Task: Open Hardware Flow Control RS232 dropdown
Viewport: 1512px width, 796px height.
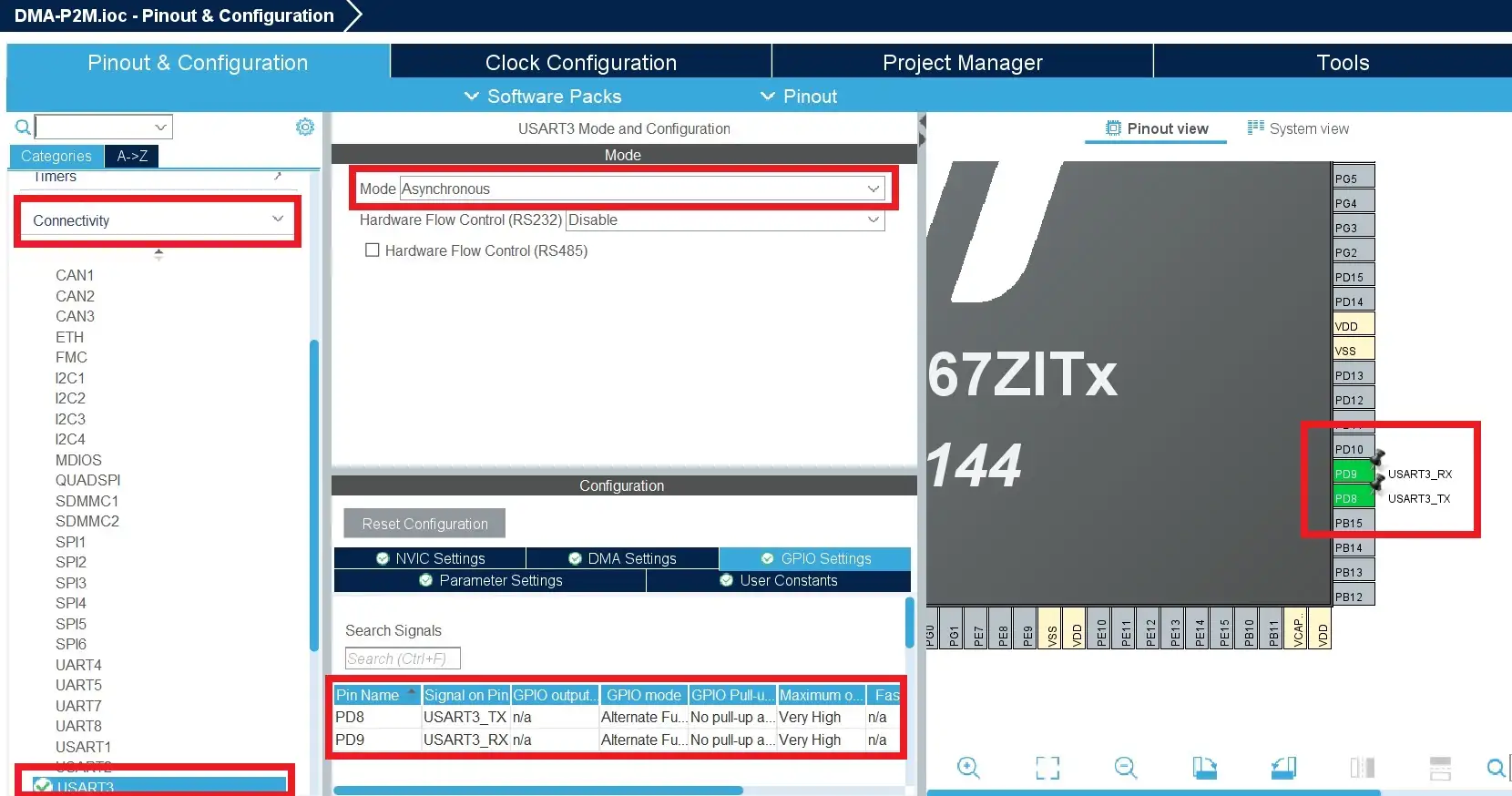Action: 725,219
